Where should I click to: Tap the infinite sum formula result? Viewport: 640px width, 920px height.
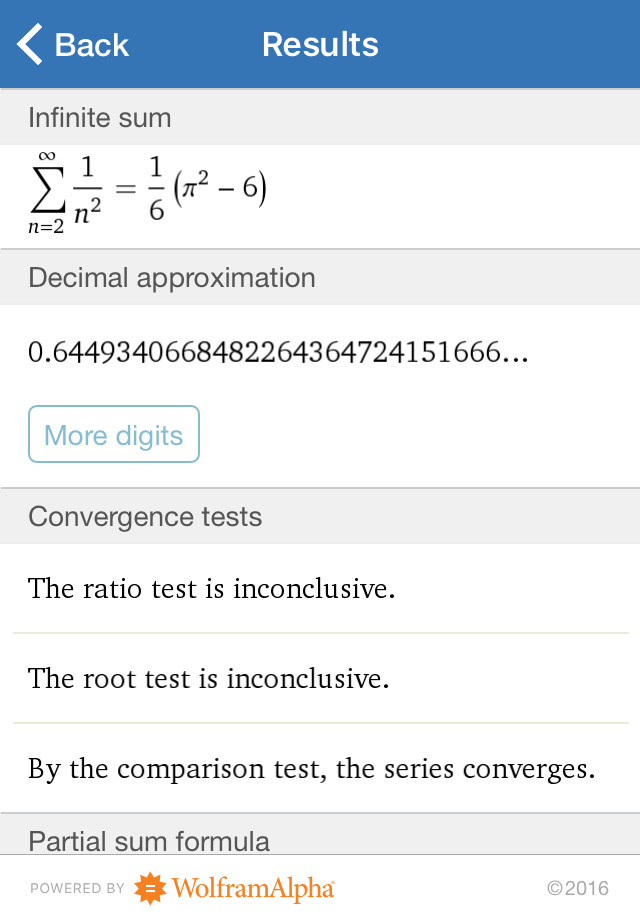(x=148, y=192)
